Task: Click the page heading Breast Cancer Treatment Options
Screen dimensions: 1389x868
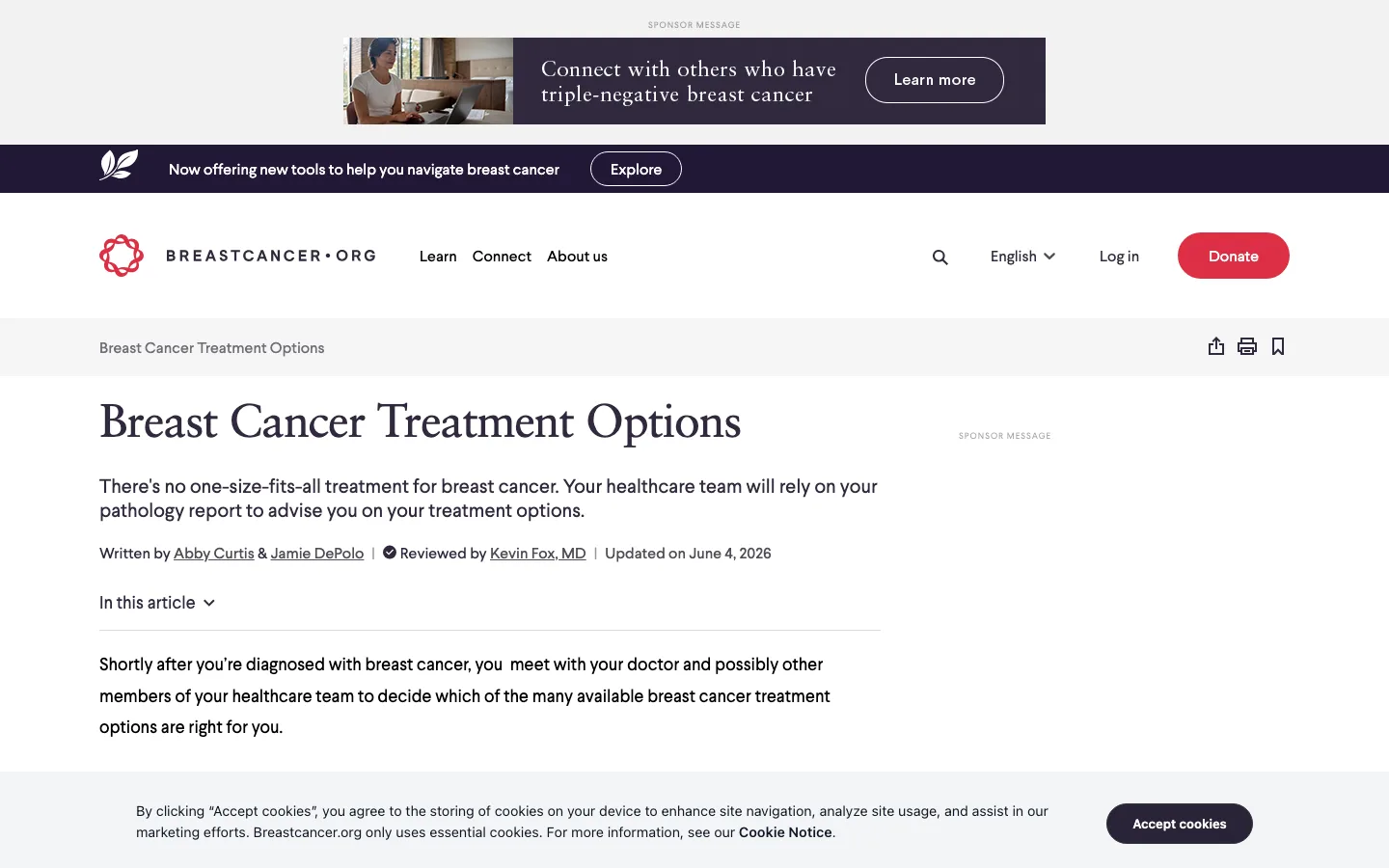Action: pyautogui.click(x=421, y=422)
